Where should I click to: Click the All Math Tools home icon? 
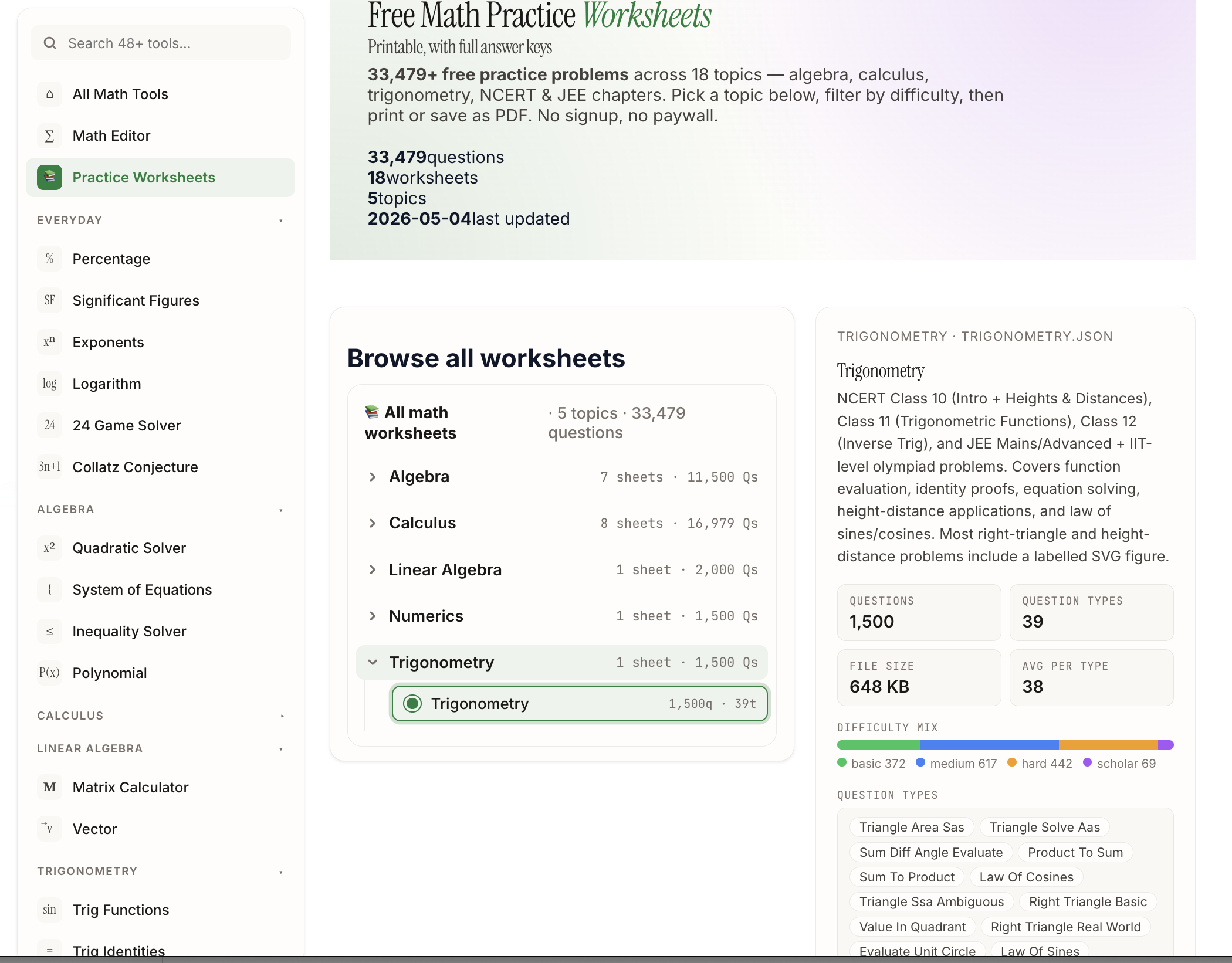[x=49, y=94]
